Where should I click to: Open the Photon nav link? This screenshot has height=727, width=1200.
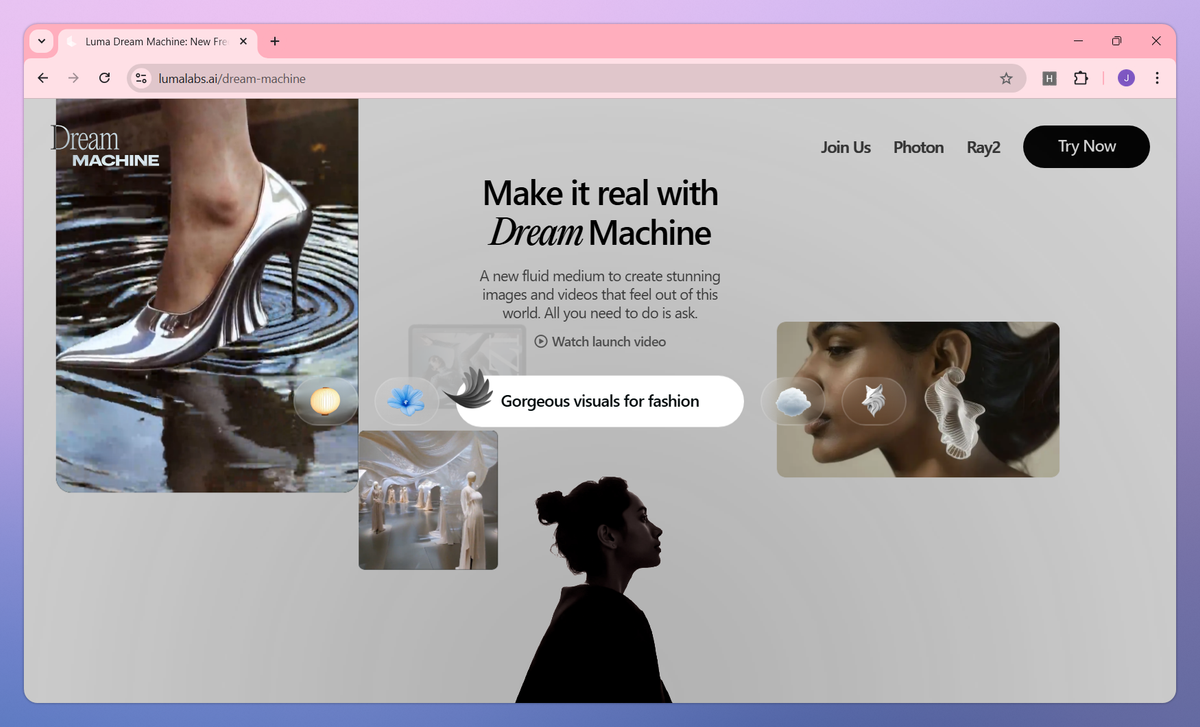[918, 147]
